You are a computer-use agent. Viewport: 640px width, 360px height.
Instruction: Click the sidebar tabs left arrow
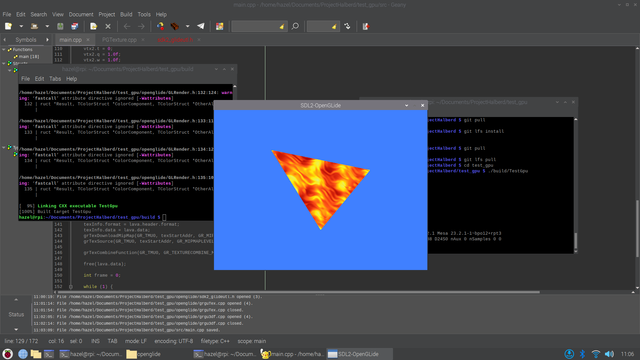click(x=4, y=40)
